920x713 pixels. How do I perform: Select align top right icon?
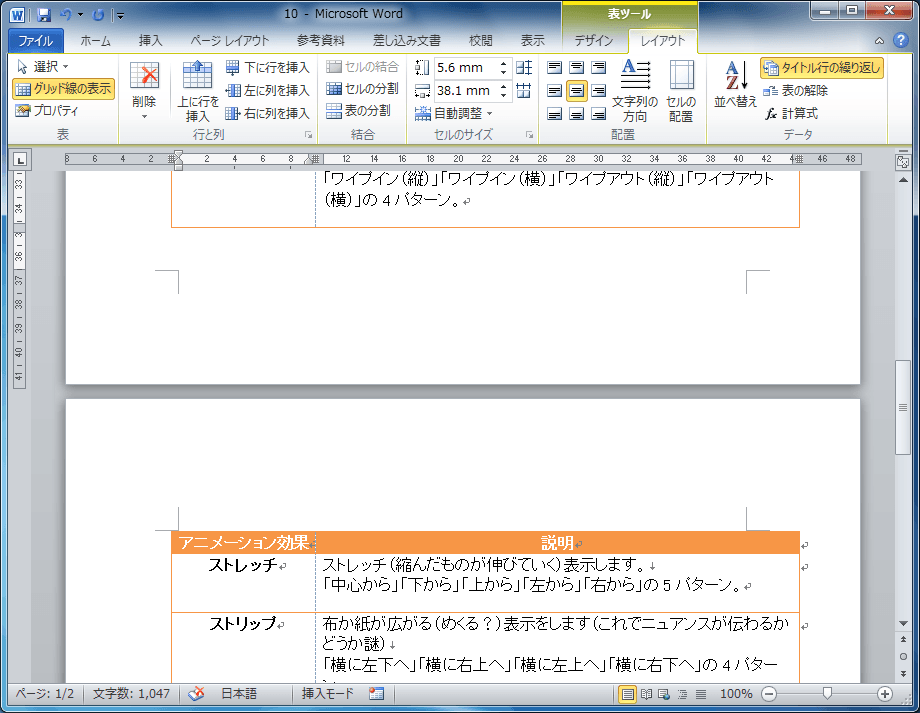pos(598,67)
